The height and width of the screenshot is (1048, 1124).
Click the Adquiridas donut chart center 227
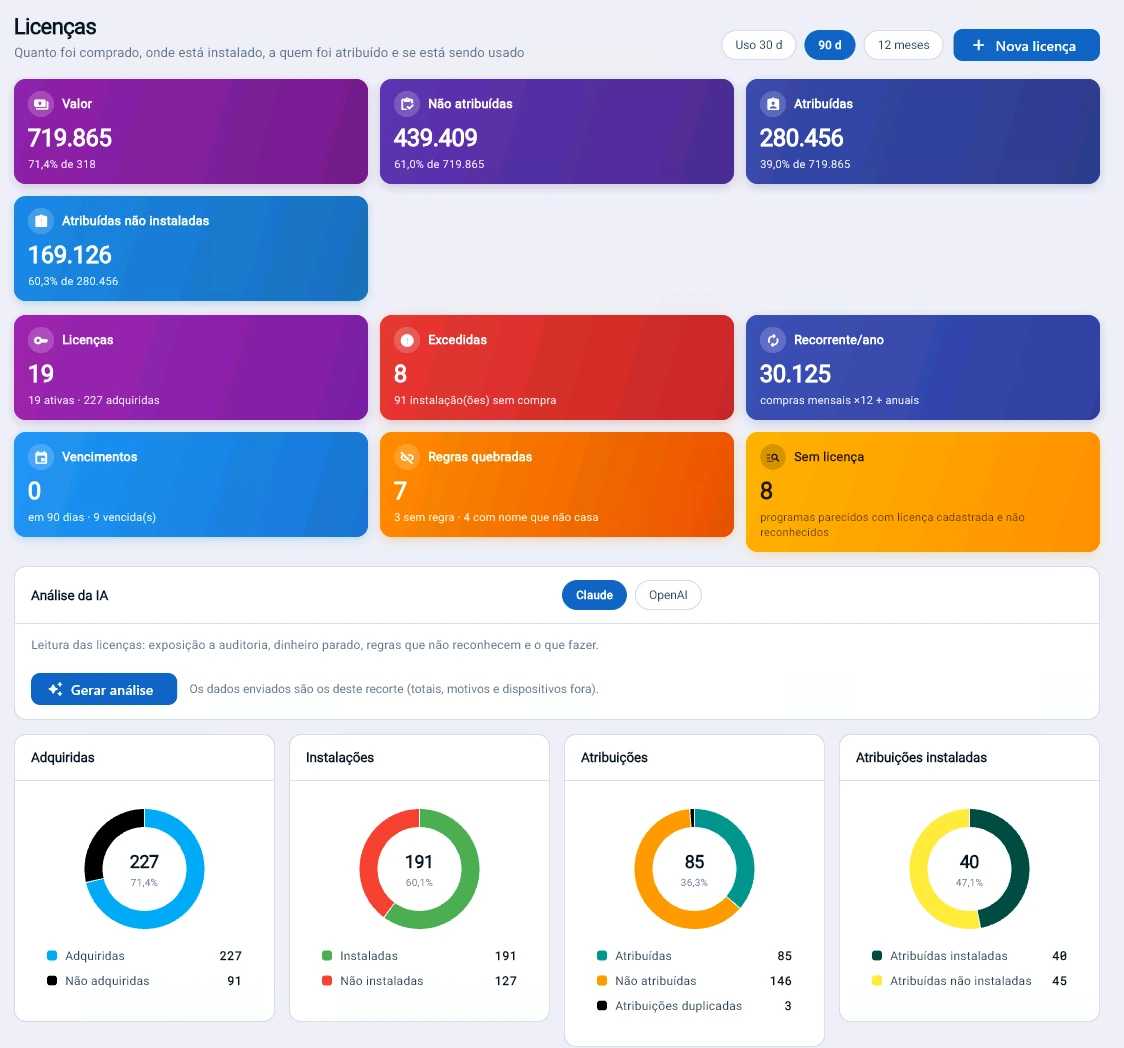click(x=144, y=862)
